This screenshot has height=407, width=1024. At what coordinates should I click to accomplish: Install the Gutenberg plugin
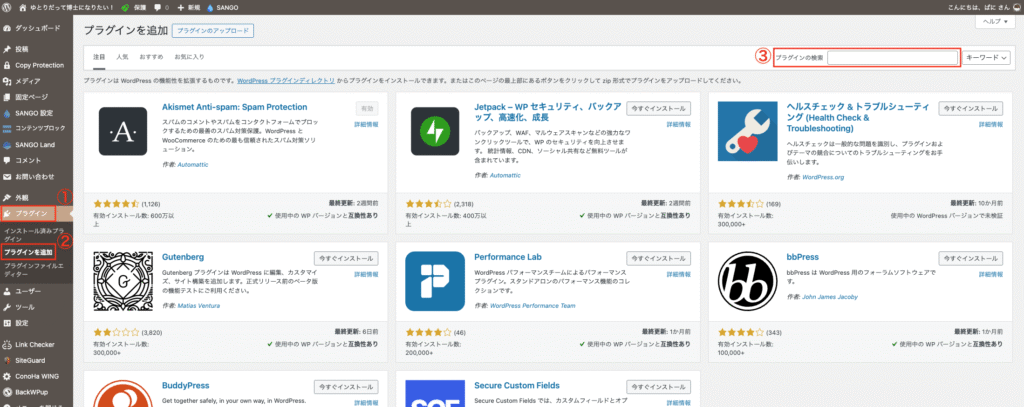346,258
